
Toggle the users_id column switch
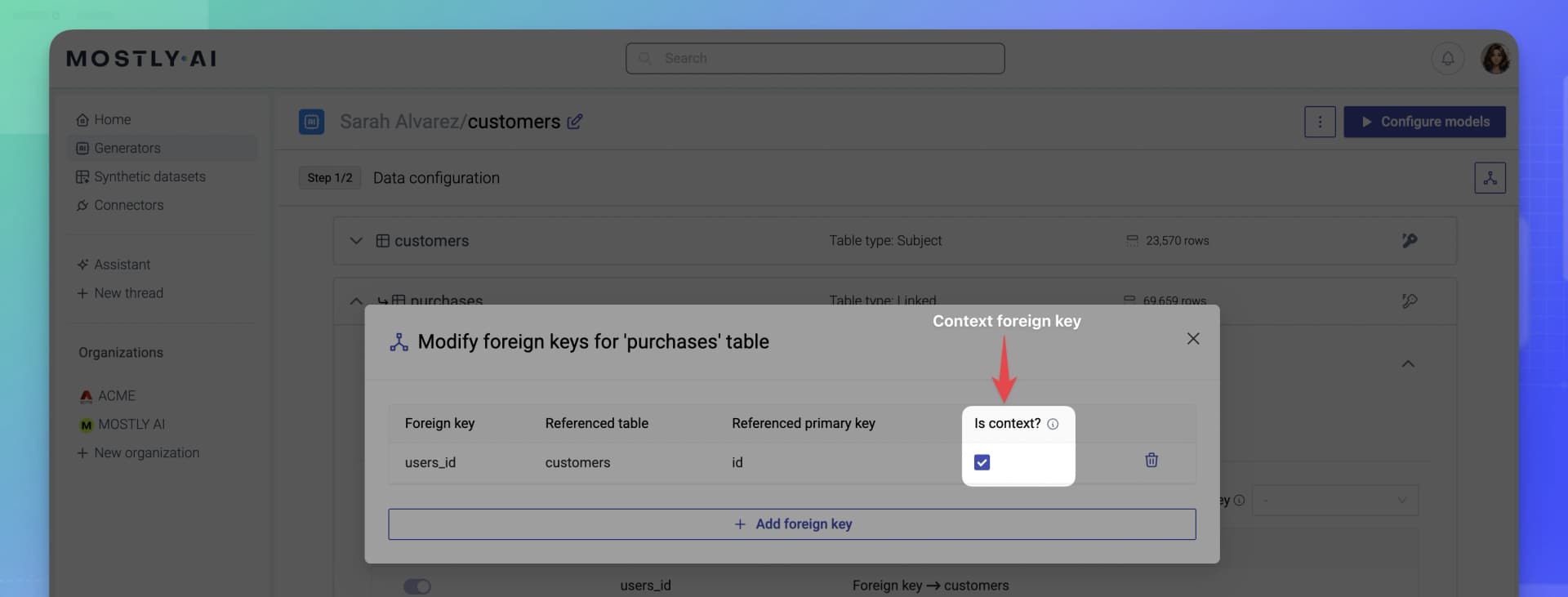click(x=417, y=586)
